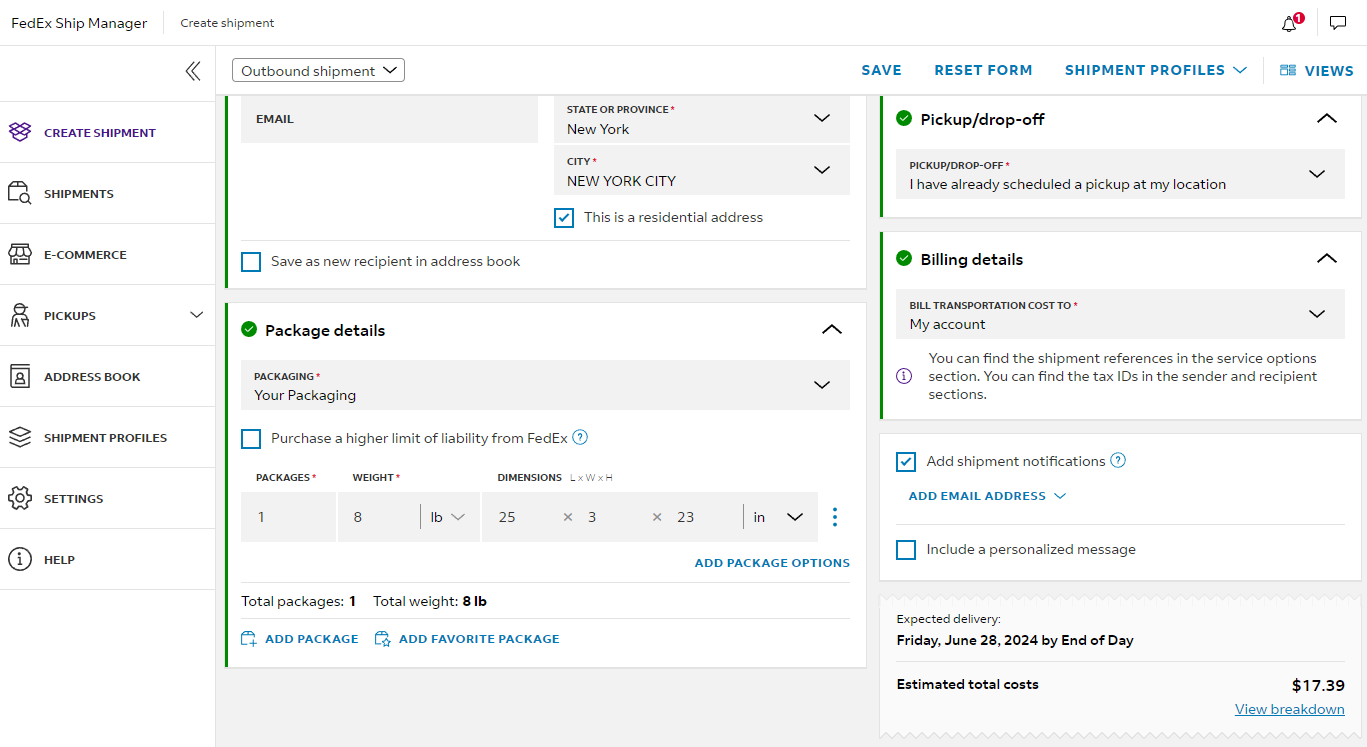Check Purchase a higher limit of liability

click(x=251, y=438)
